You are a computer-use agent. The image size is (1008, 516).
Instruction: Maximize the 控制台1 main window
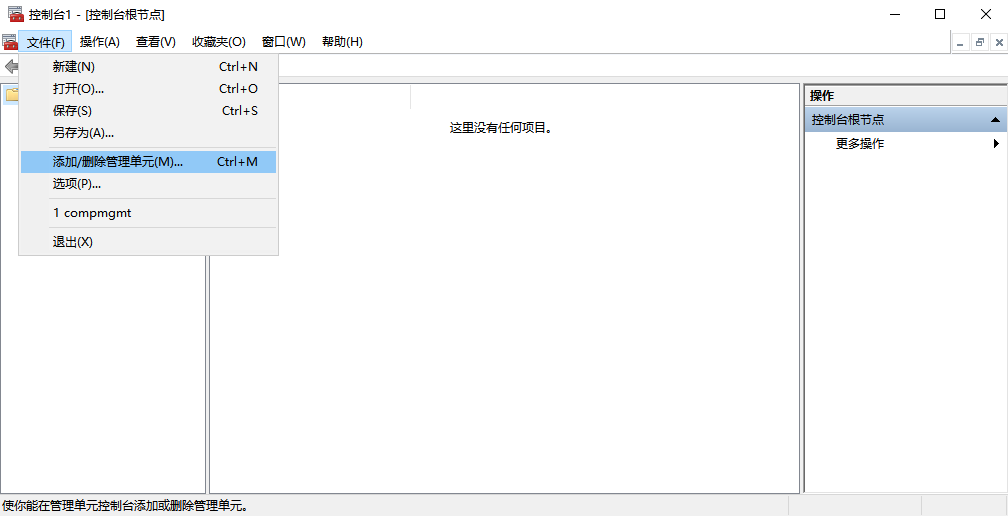pyautogui.click(x=940, y=14)
